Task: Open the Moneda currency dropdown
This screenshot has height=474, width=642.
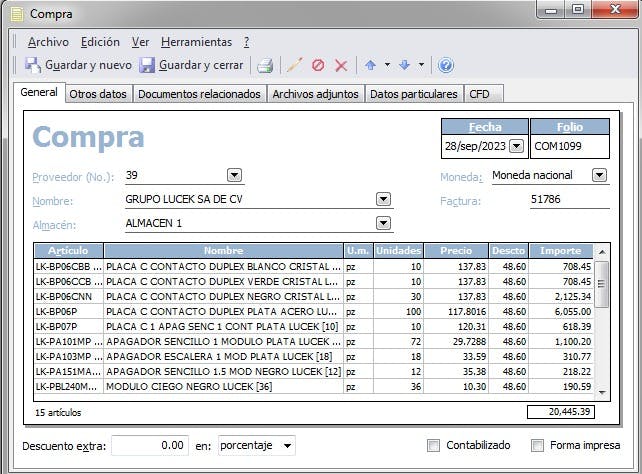Action: click(x=599, y=175)
